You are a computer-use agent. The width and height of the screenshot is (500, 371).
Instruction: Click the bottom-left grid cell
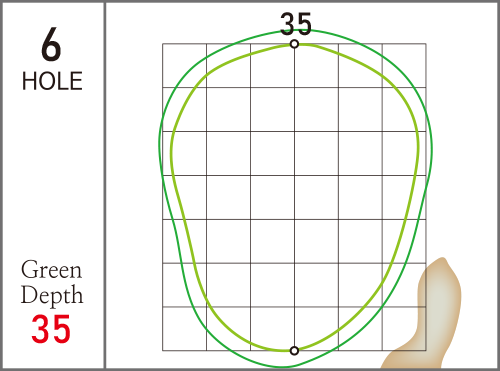[x=184, y=329]
